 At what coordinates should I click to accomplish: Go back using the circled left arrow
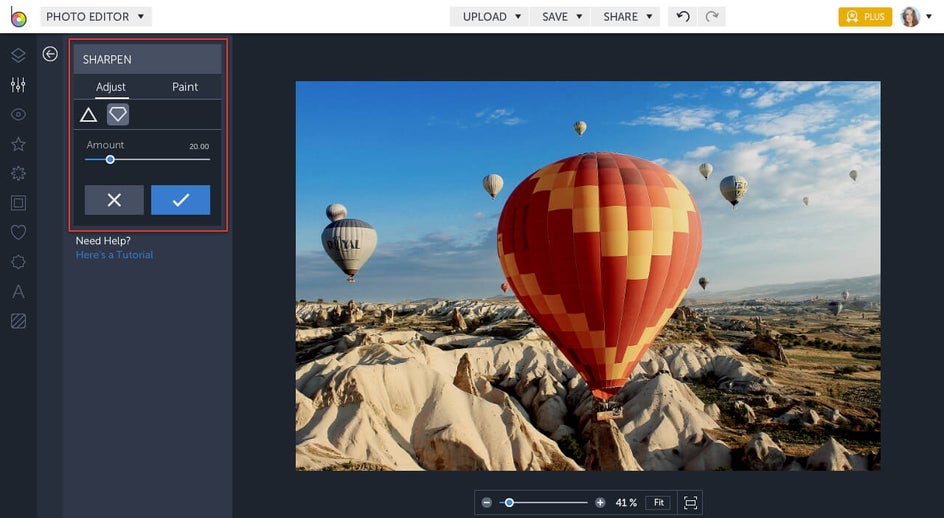[50, 54]
